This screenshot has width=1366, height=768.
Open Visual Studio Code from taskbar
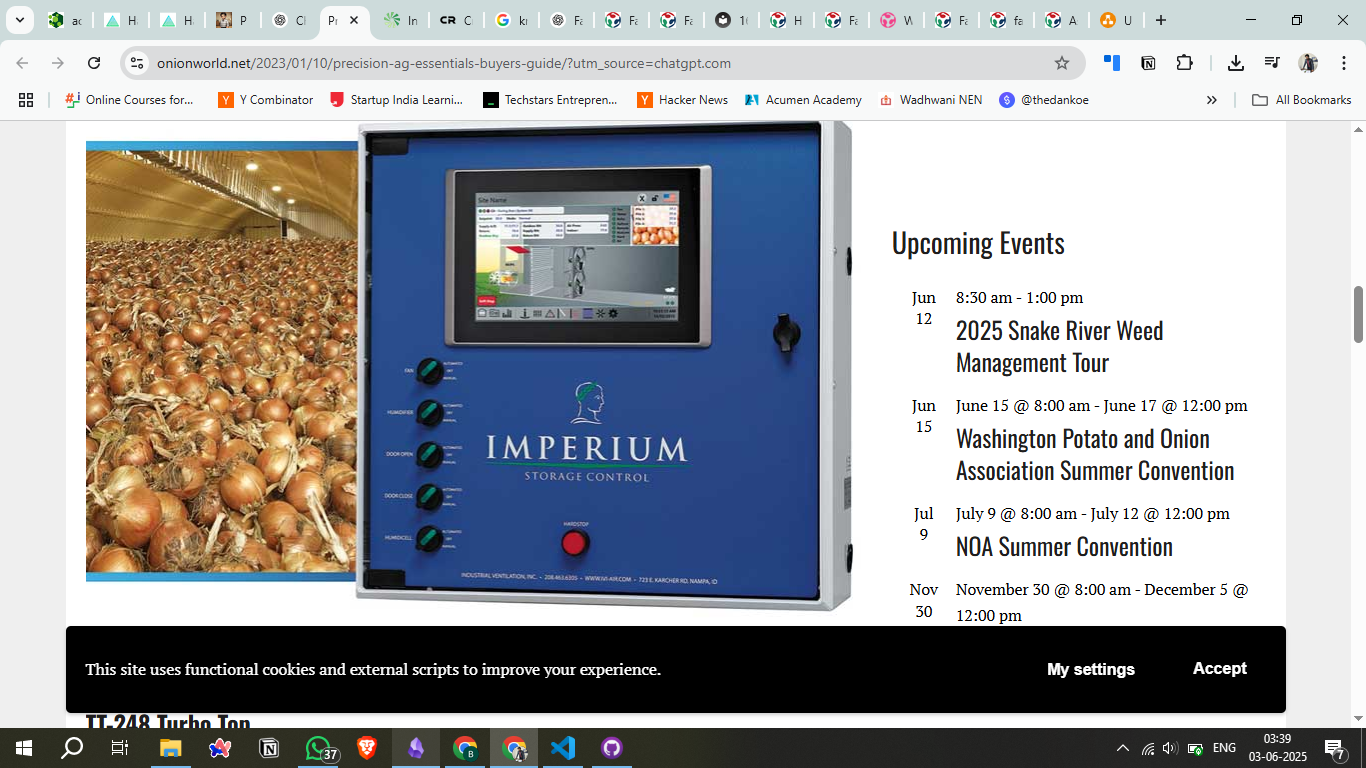(x=563, y=748)
